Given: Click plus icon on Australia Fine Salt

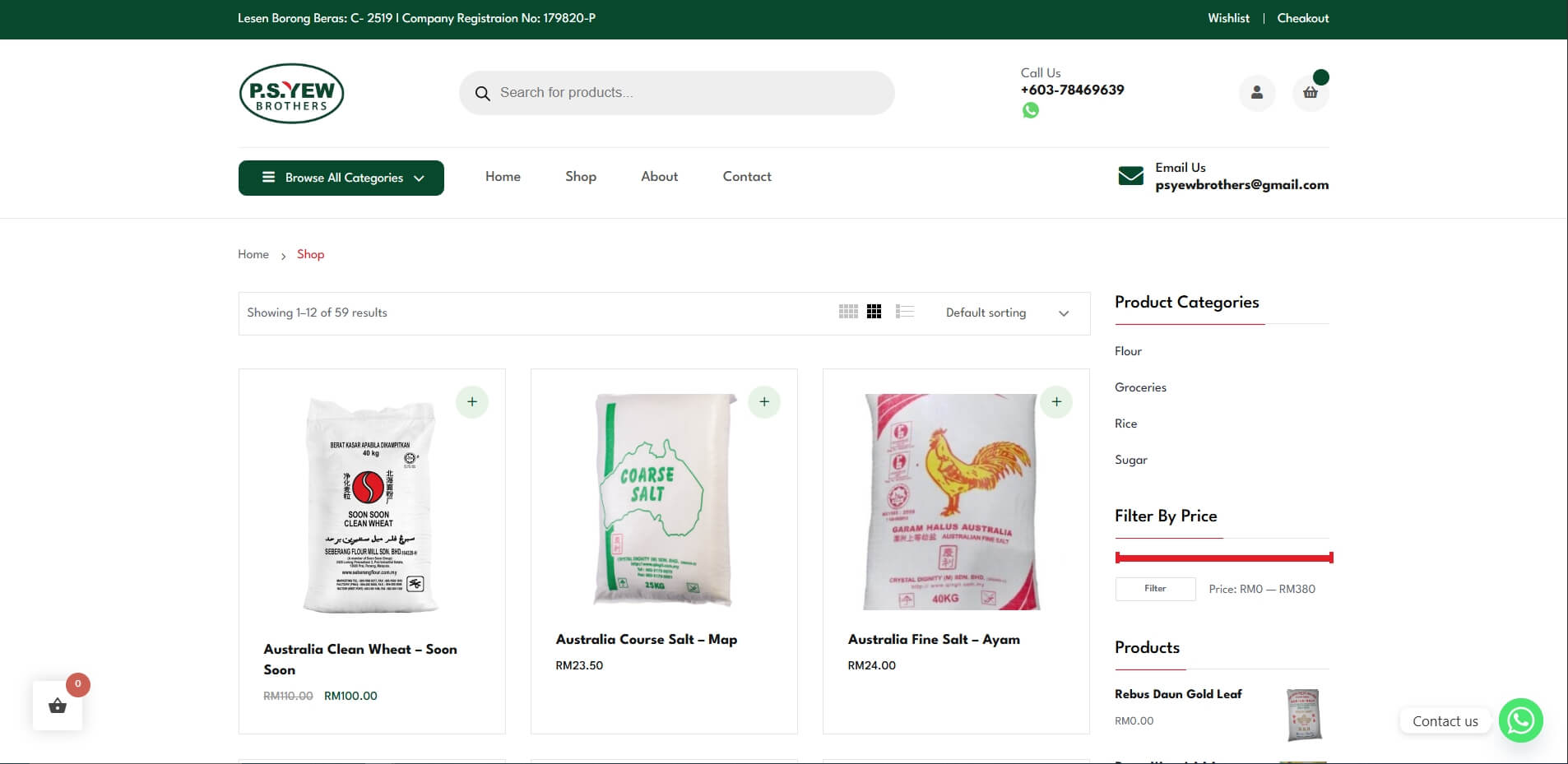Looking at the screenshot, I should (x=1056, y=402).
